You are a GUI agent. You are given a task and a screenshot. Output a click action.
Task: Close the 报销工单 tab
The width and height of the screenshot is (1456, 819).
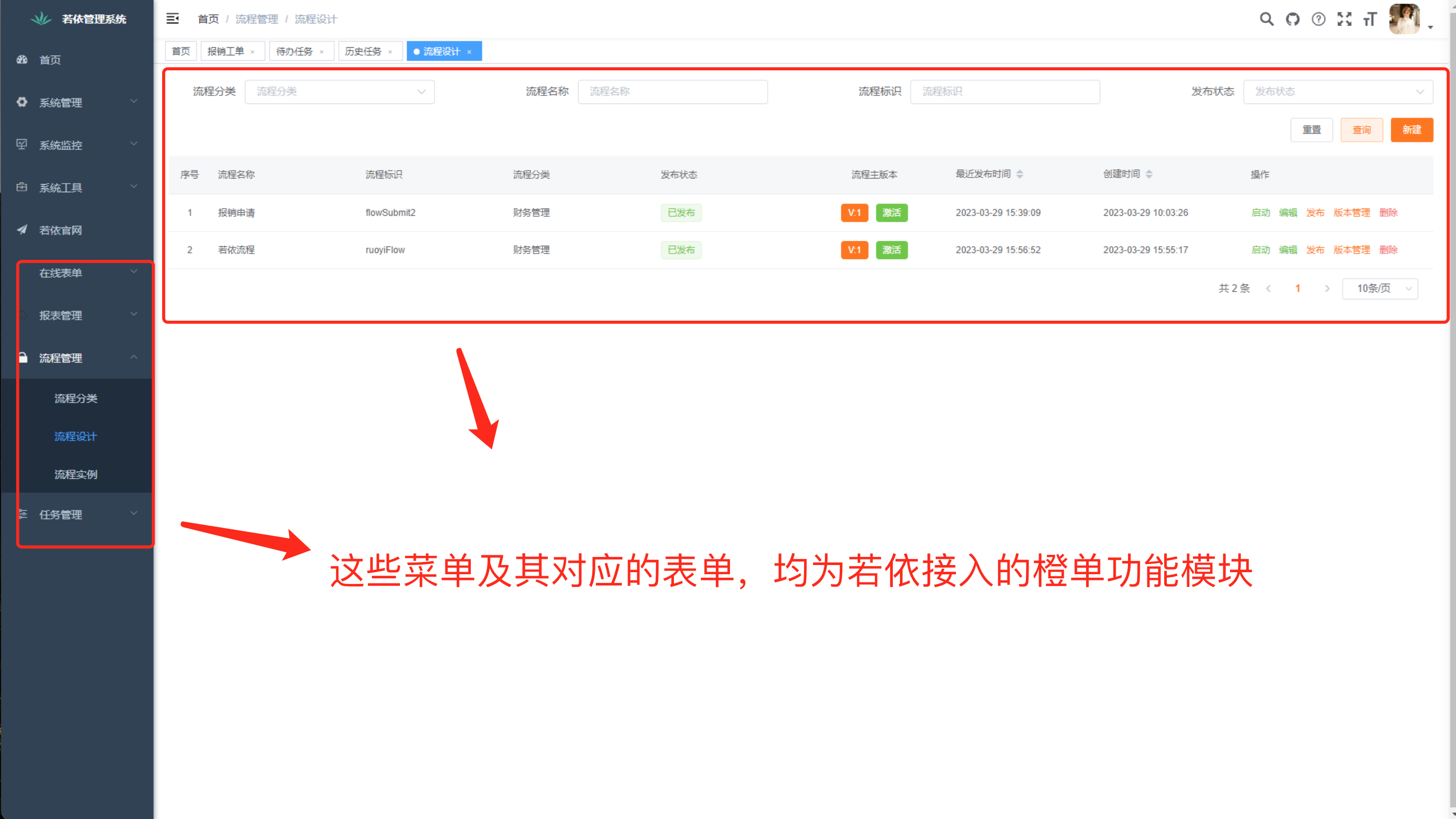[253, 52]
